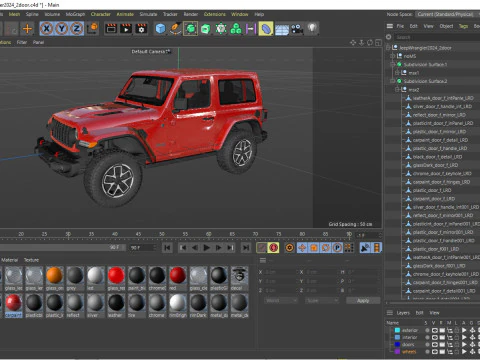The width and height of the screenshot is (480, 360).
Task: Select the Spline Pen tool
Action: (175, 29)
